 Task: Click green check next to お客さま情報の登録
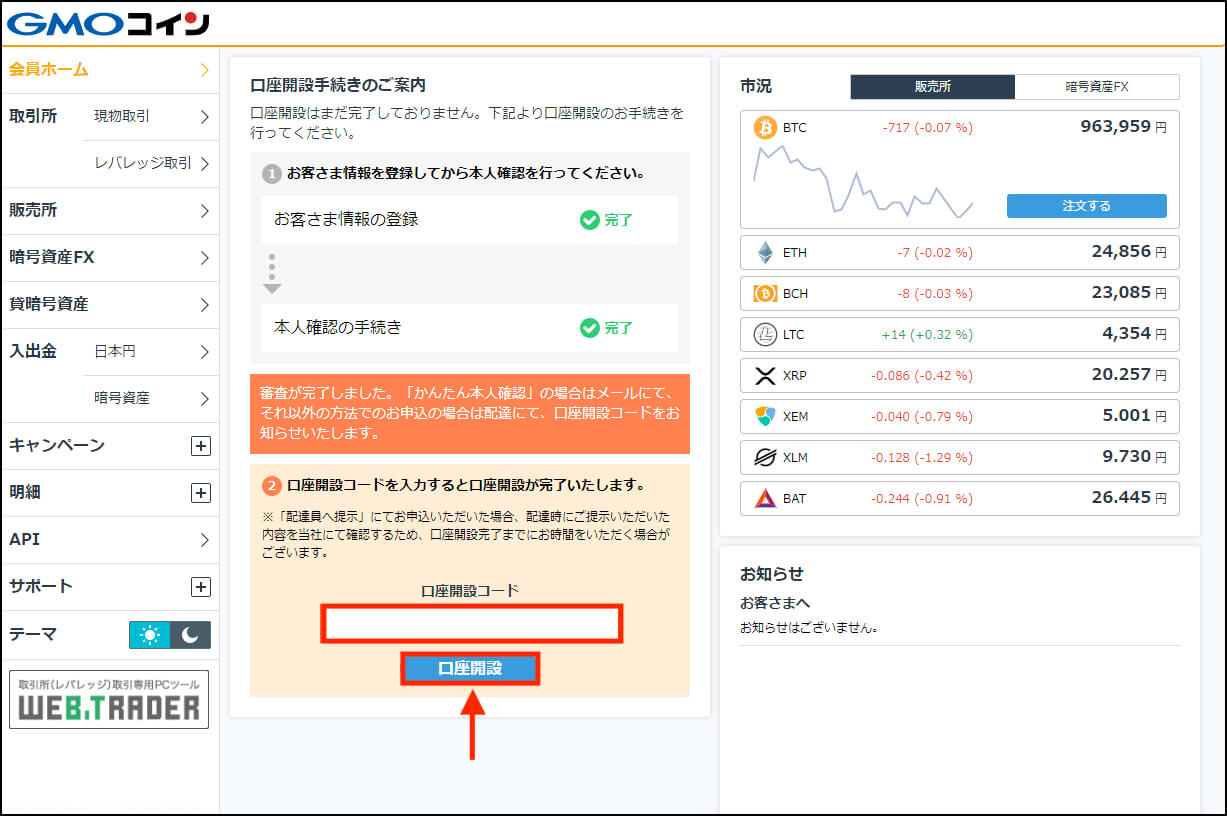590,220
